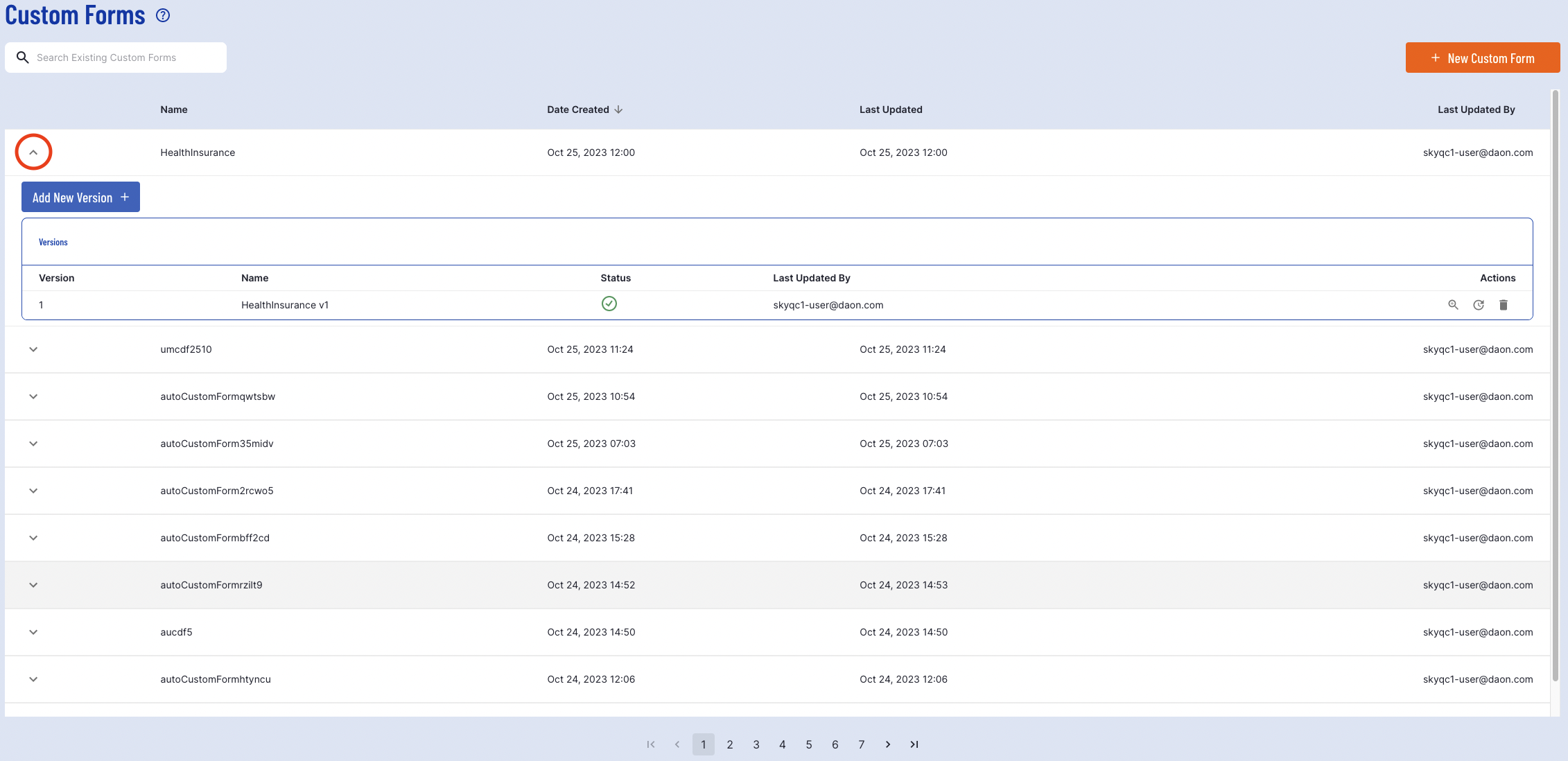The height and width of the screenshot is (761, 1568).
Task: Click the help question mark icon
Action: [x=163, y=15]
